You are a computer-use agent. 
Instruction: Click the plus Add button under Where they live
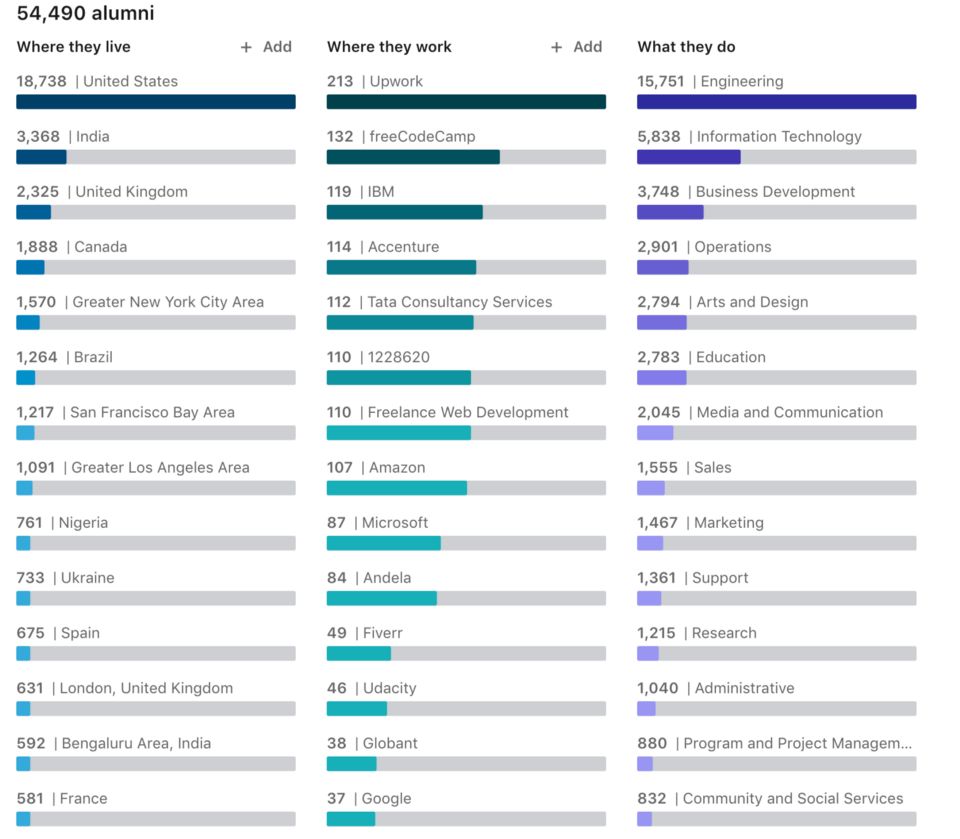click(x=267, y=47)
